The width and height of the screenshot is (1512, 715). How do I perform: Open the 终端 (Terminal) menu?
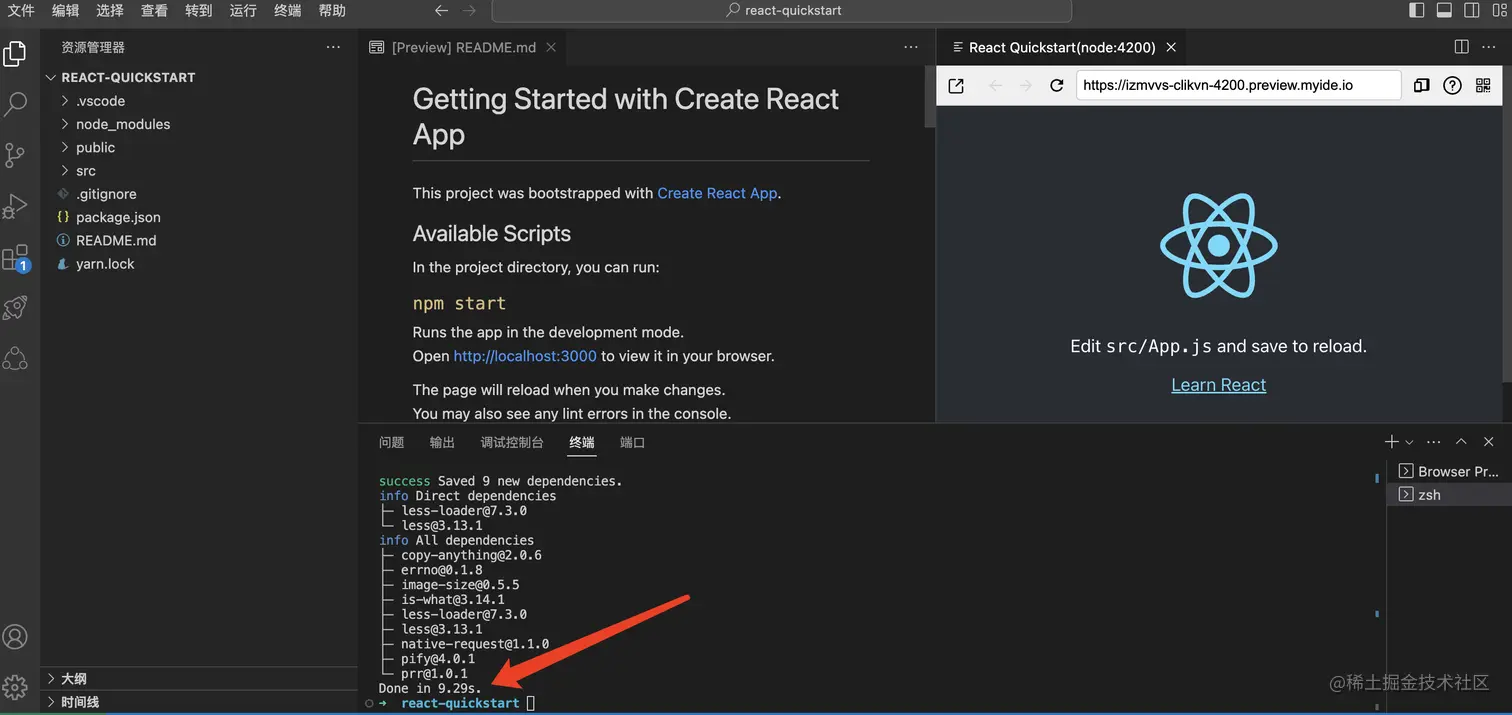(x=287, y=11)
